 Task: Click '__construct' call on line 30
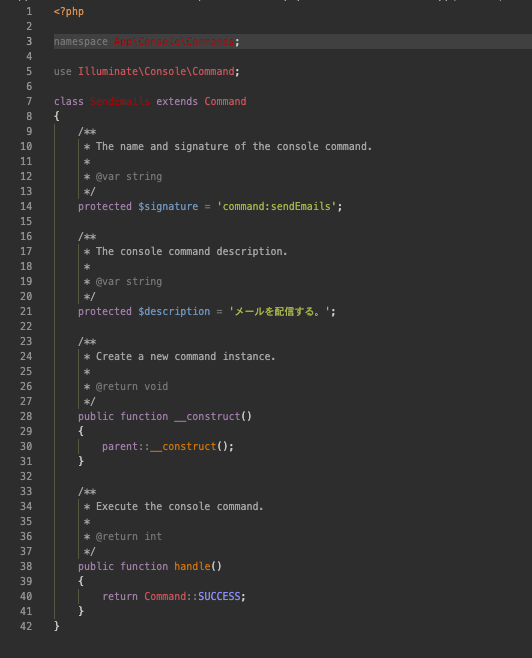pos(183,446)
